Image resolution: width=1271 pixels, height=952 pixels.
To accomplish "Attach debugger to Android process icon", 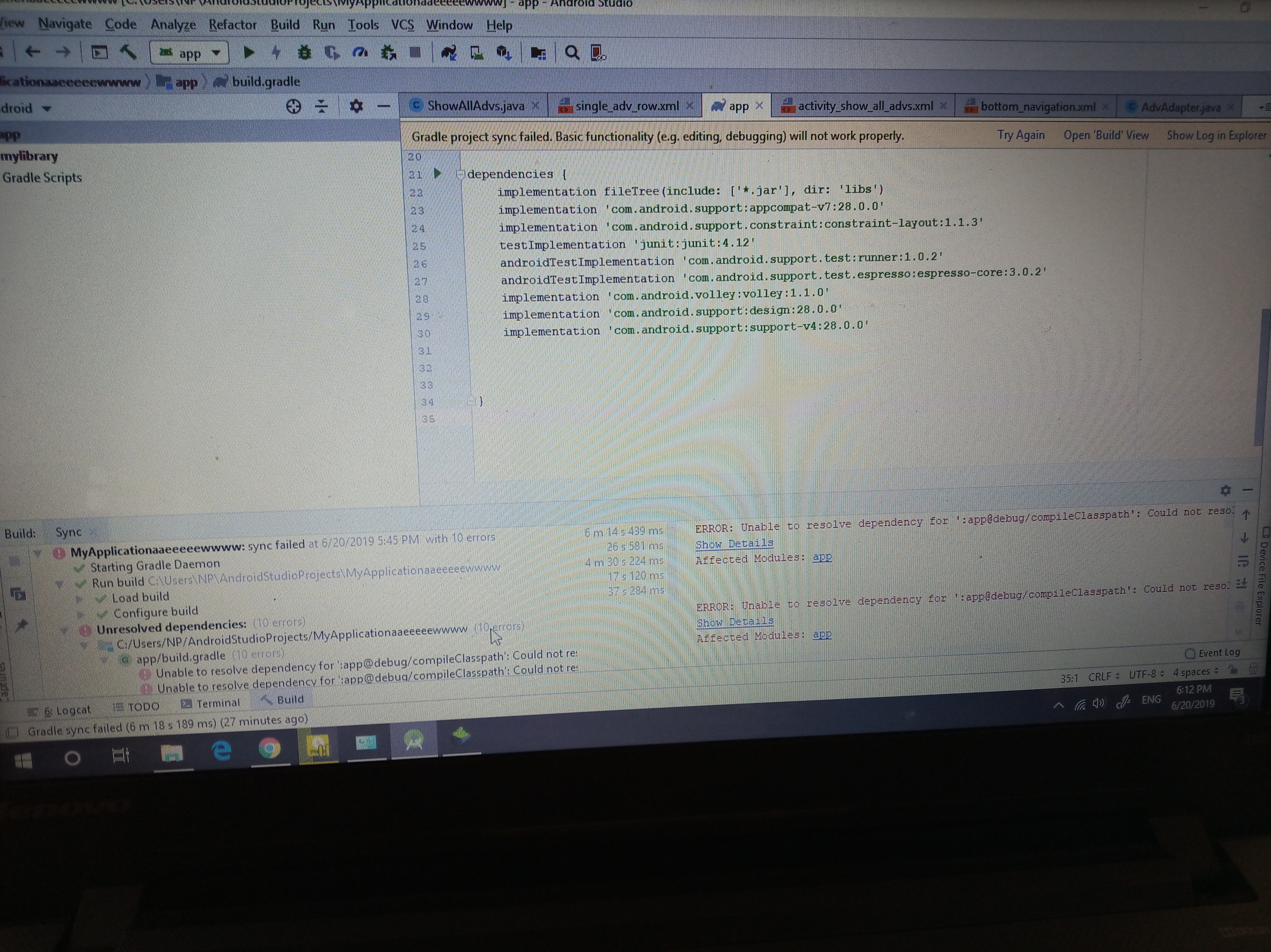I will 388,53.
